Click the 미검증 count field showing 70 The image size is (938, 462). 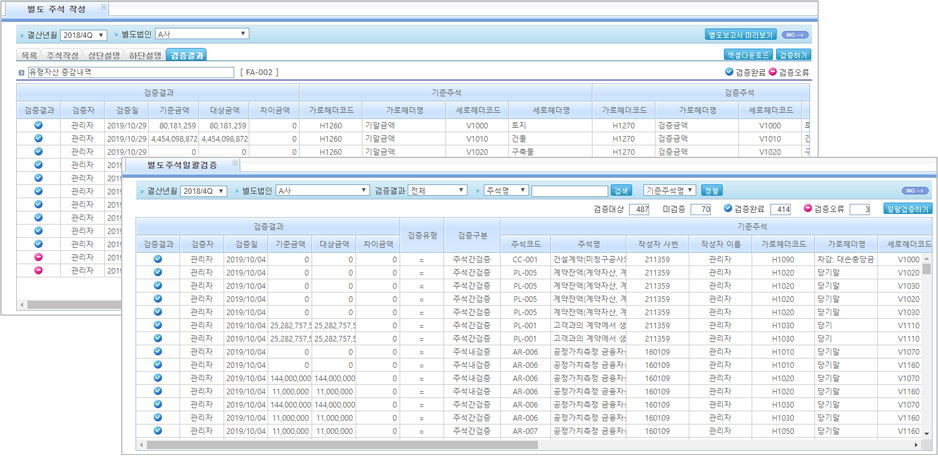[701, 209]
